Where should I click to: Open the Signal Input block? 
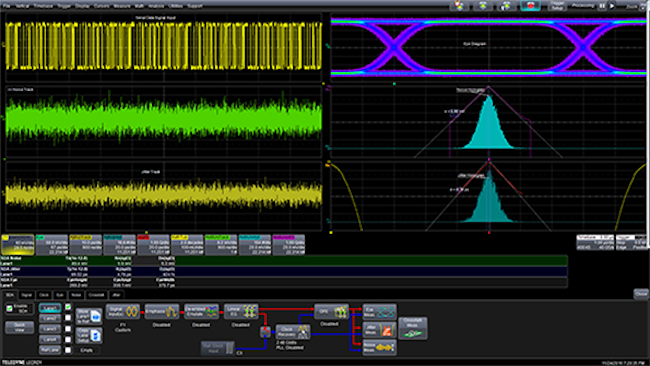[x=123, y=312]
